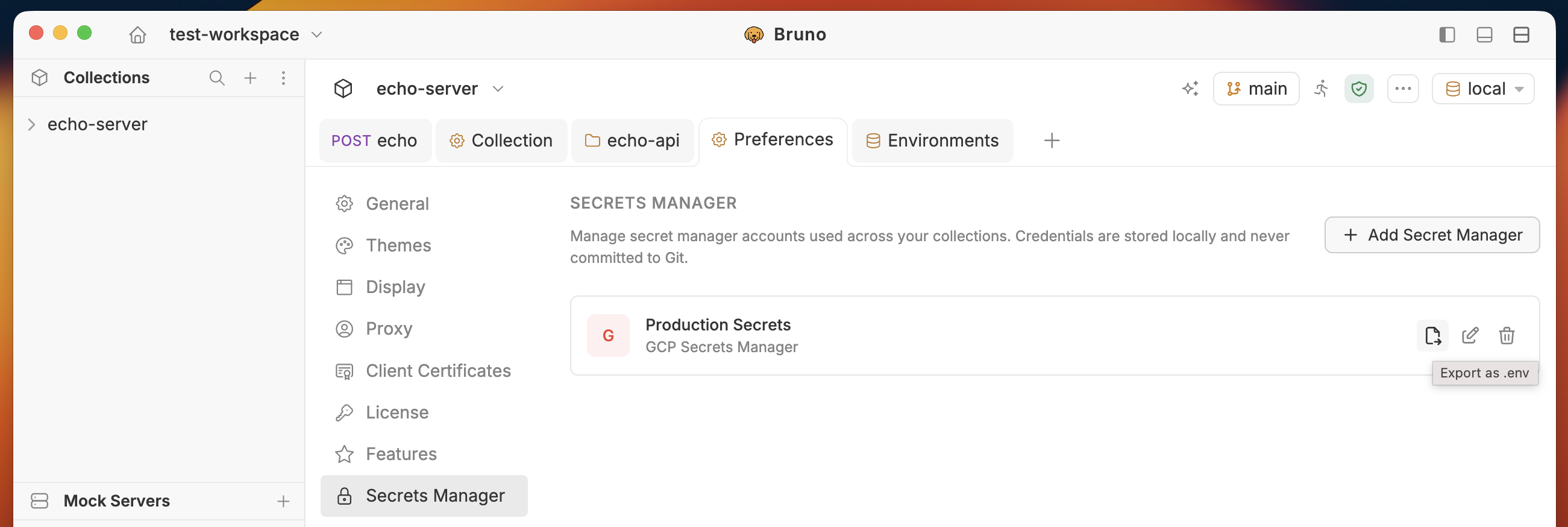Open Collections more options menu
Image resolution: width=1568 pixels, height=527 pixels.
284,78
